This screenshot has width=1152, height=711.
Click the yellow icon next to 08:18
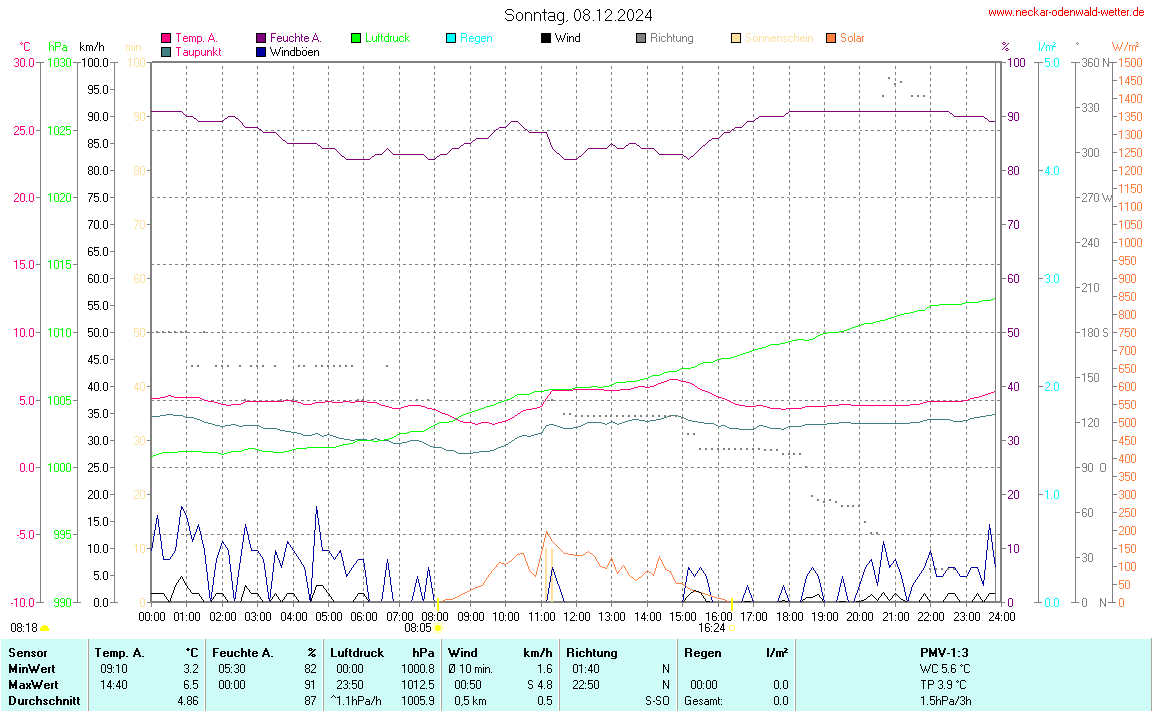(44, 629)
